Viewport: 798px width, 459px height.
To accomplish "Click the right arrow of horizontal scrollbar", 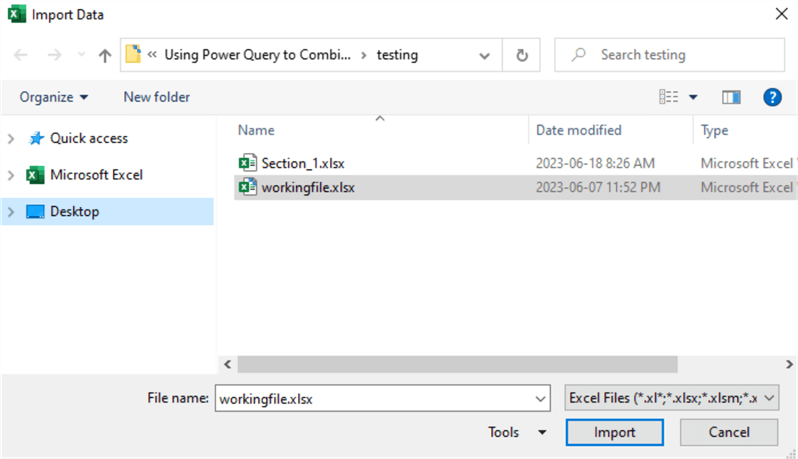I will (x=789, y=364).
